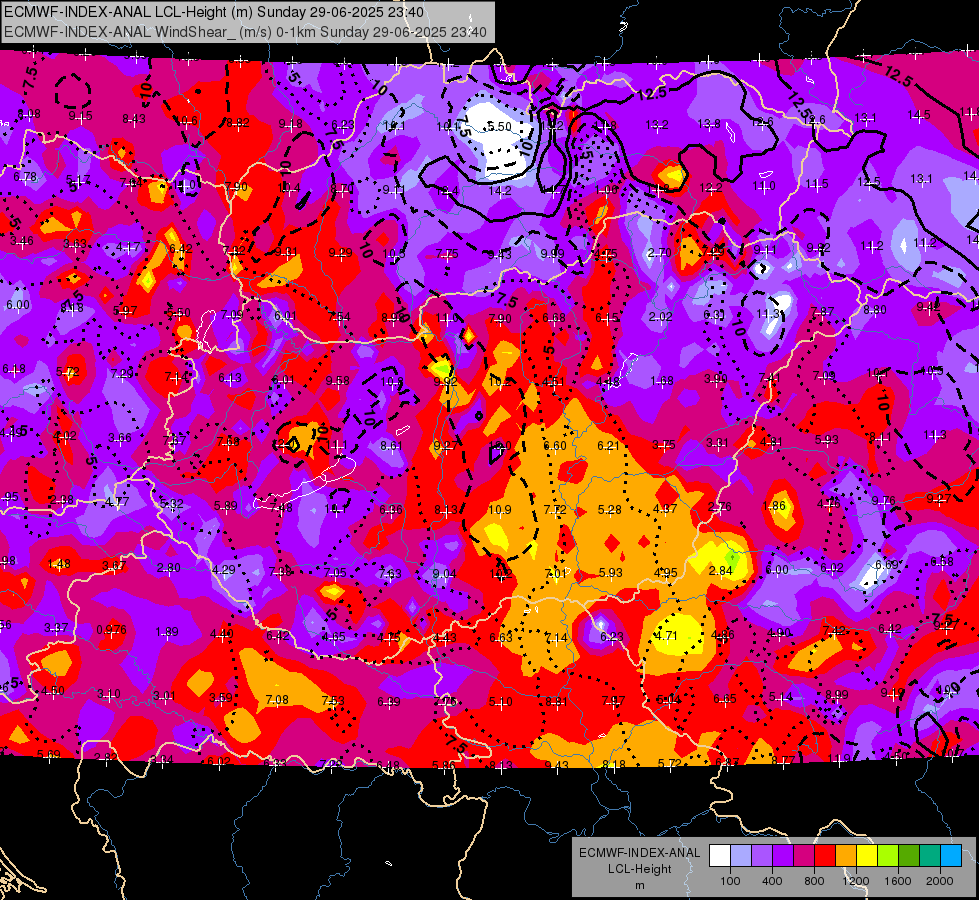Click the yellow legend swatch
The image size is (979, 900).
(867, 856)
